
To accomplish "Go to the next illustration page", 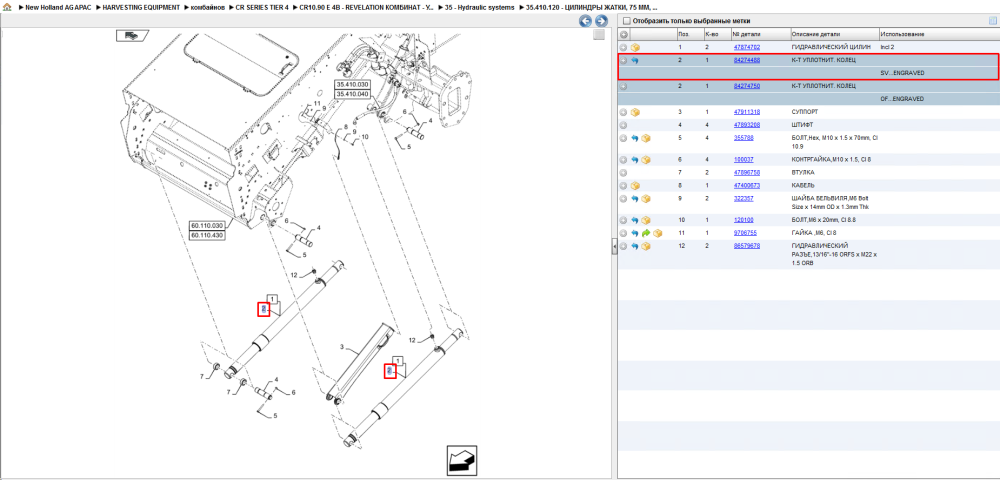I will (x=600, y=21).
